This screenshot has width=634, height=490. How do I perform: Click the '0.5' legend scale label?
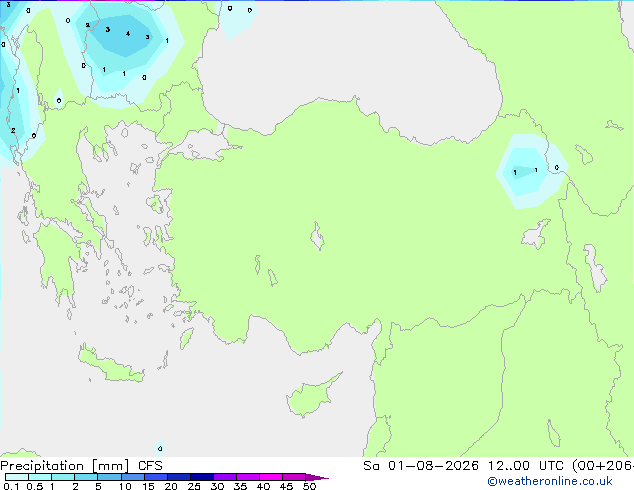click(x=35, y=486)
